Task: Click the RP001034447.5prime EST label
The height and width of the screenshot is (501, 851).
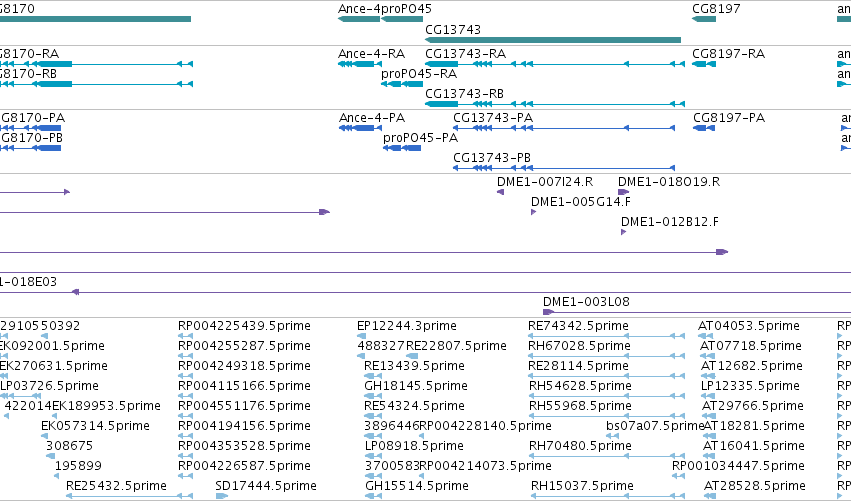Action: click(738, 466)
